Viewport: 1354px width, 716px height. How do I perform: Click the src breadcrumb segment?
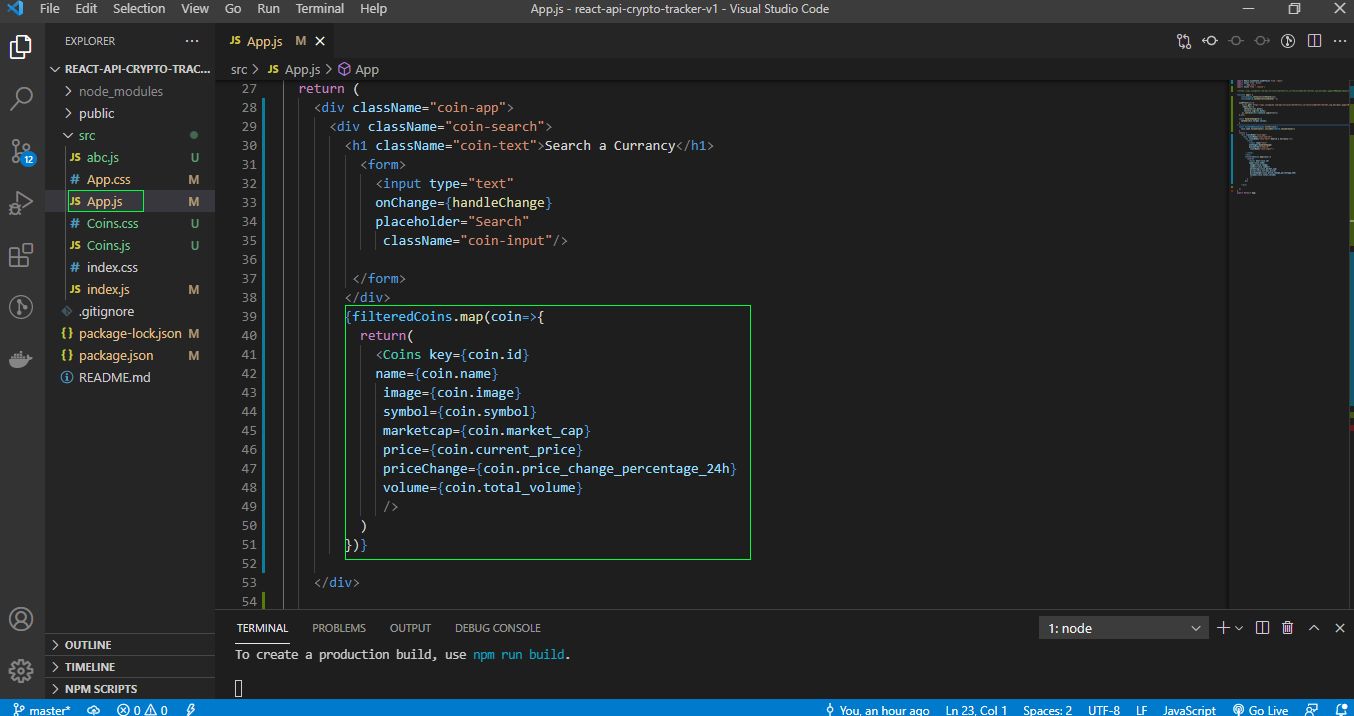pos(239,69)
